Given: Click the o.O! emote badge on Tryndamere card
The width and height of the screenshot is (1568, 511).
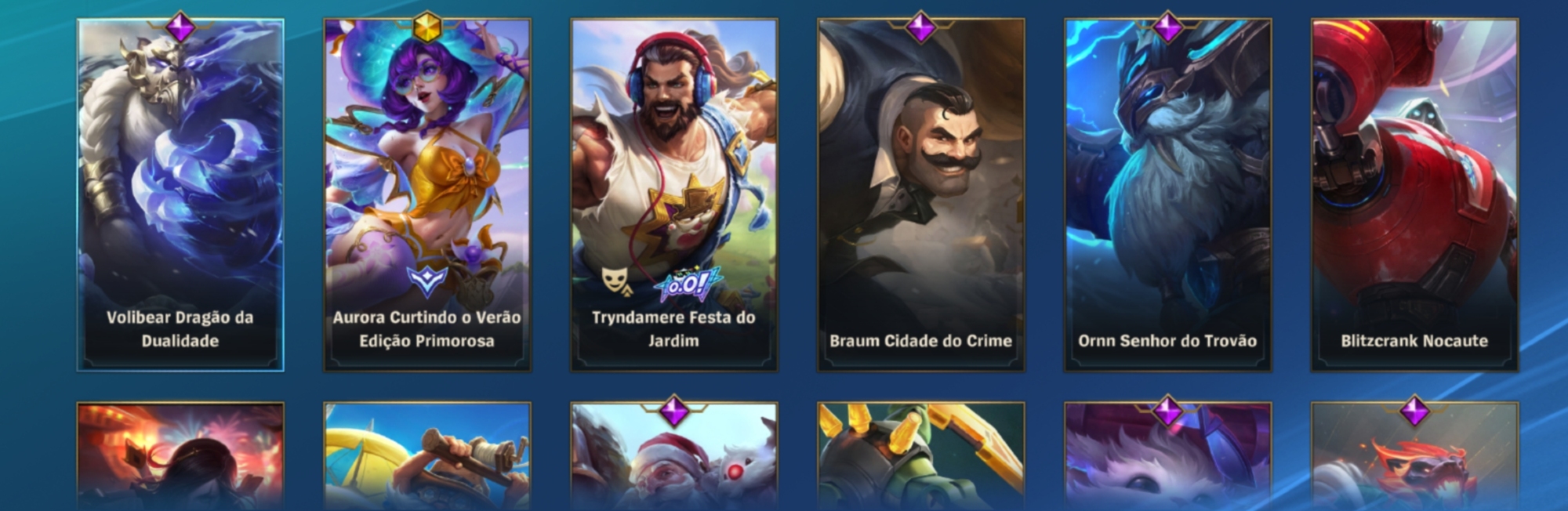Looking at the screenshot, I should pos(688,285).
